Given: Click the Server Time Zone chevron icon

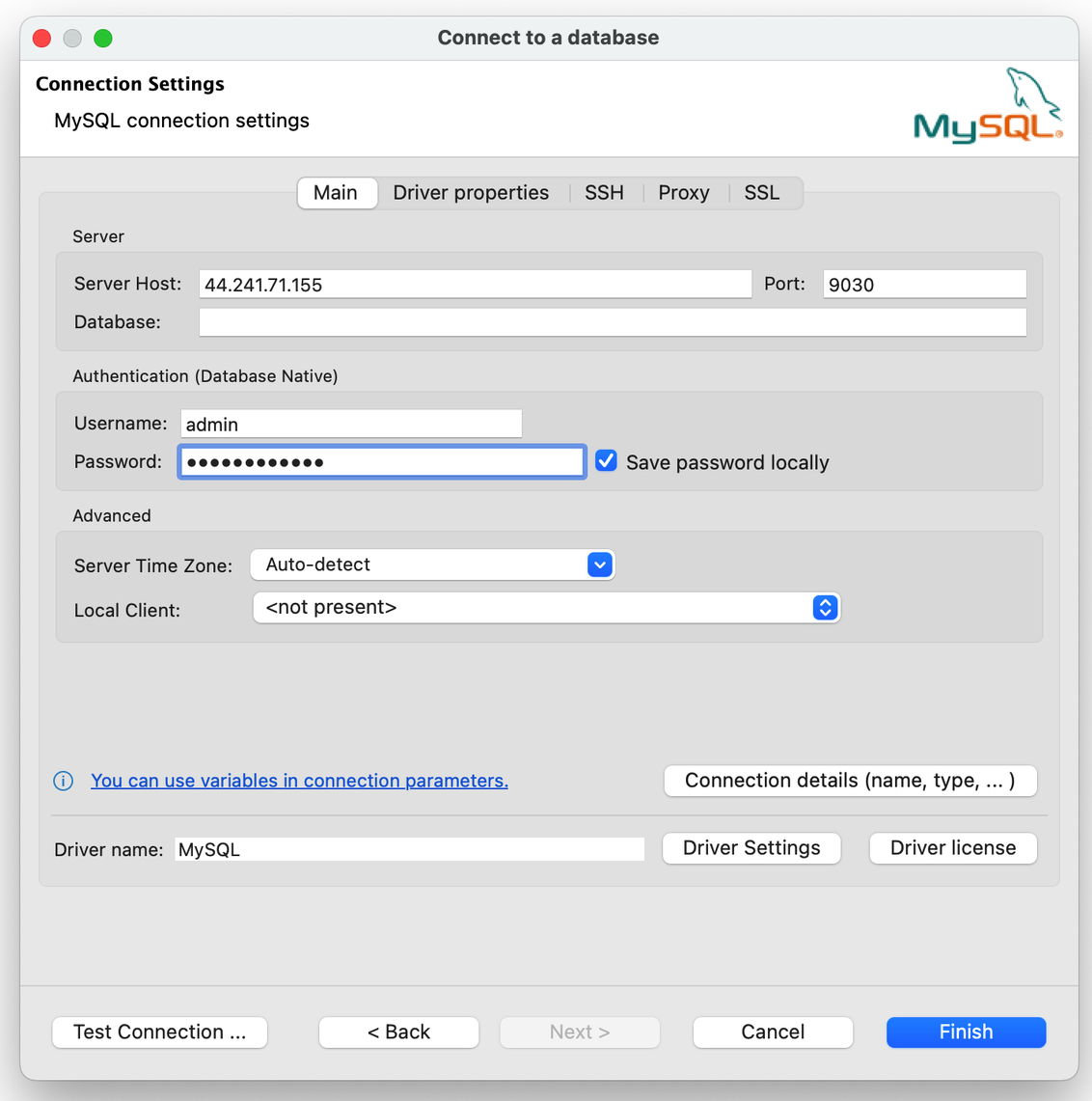Looking at the screenshot, I should coord(600,564).
